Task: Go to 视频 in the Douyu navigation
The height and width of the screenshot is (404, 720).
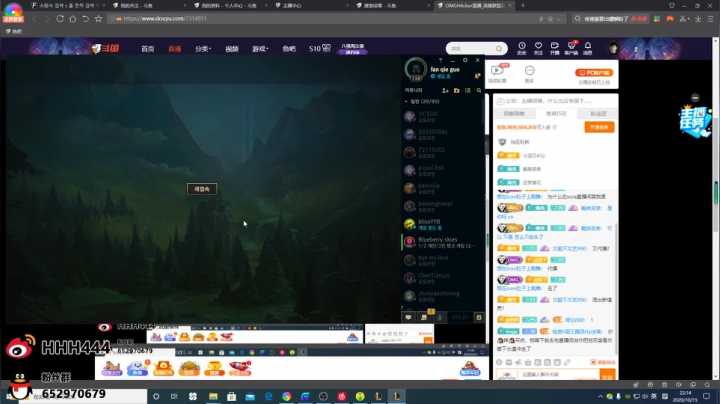Action: (232, 49)
